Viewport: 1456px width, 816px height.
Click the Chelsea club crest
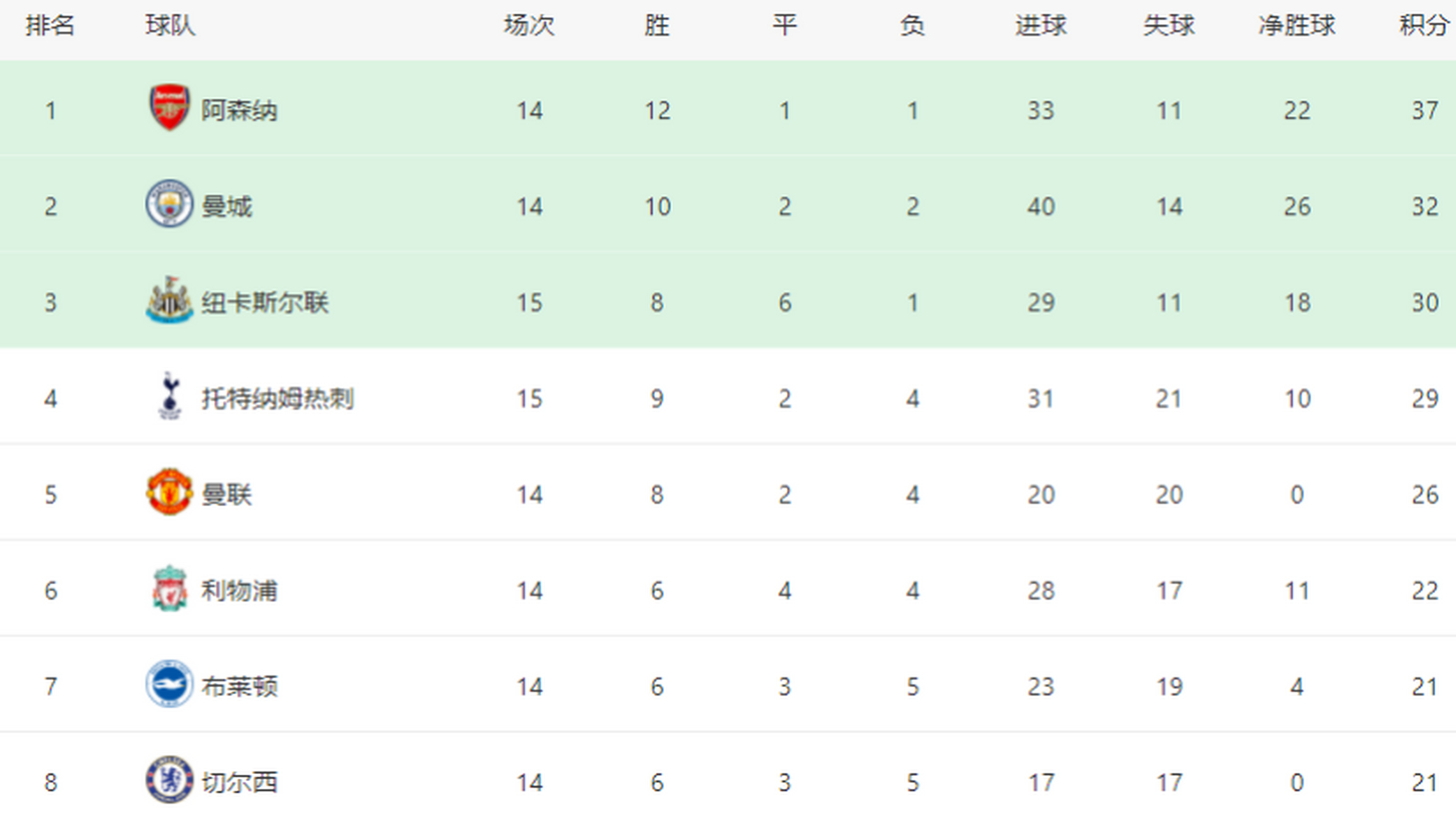click(x=169, y=780)
